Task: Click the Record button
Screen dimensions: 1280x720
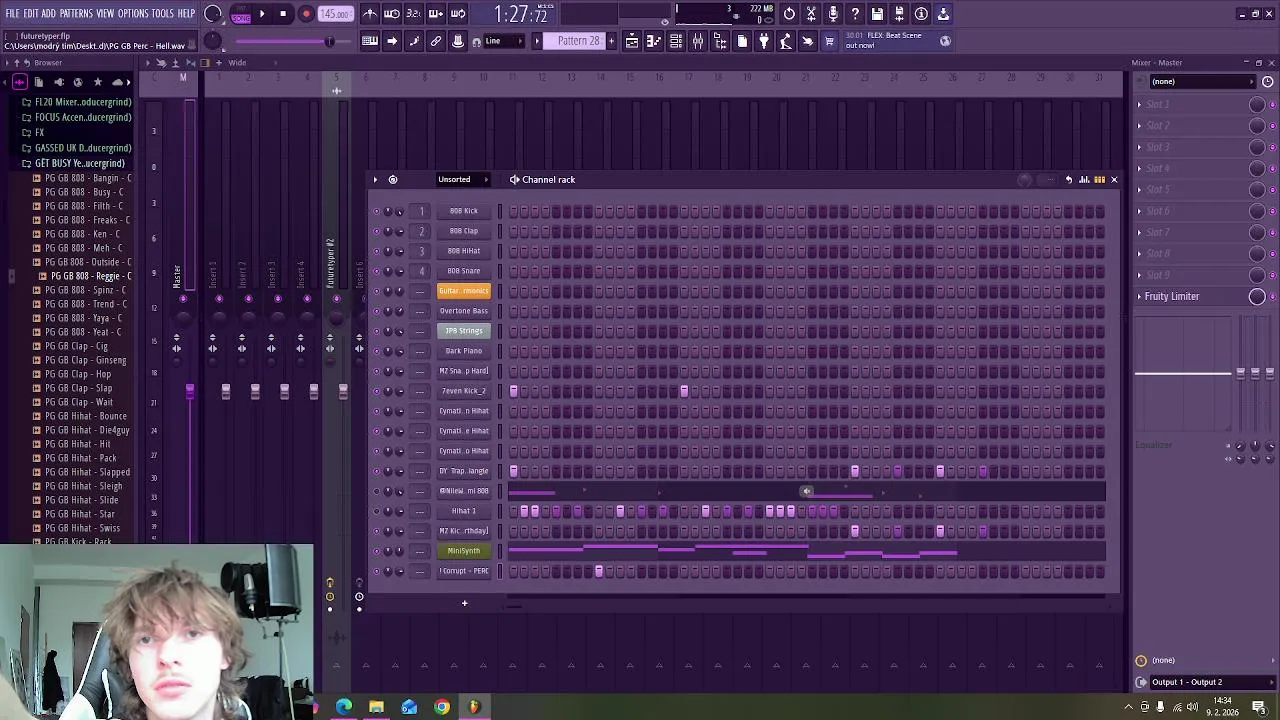Action: pyautogui.click(x=306, y=14)
